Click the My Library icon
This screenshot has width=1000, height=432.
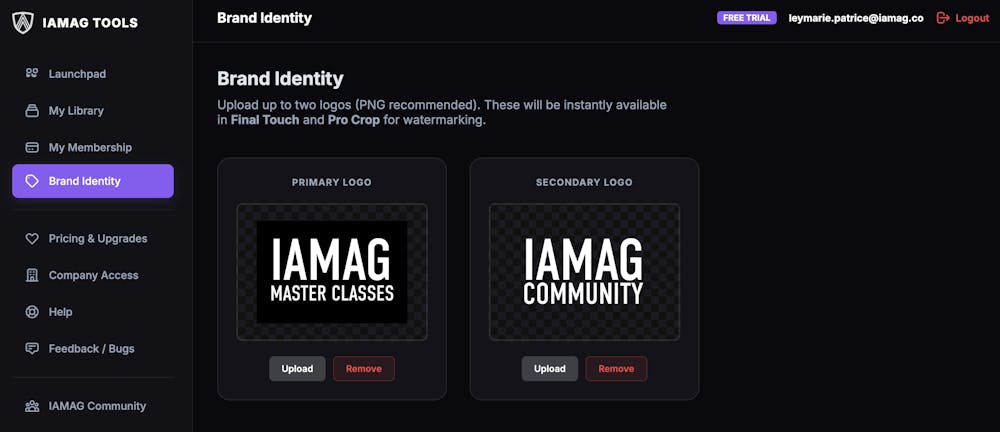pos(32,111)
